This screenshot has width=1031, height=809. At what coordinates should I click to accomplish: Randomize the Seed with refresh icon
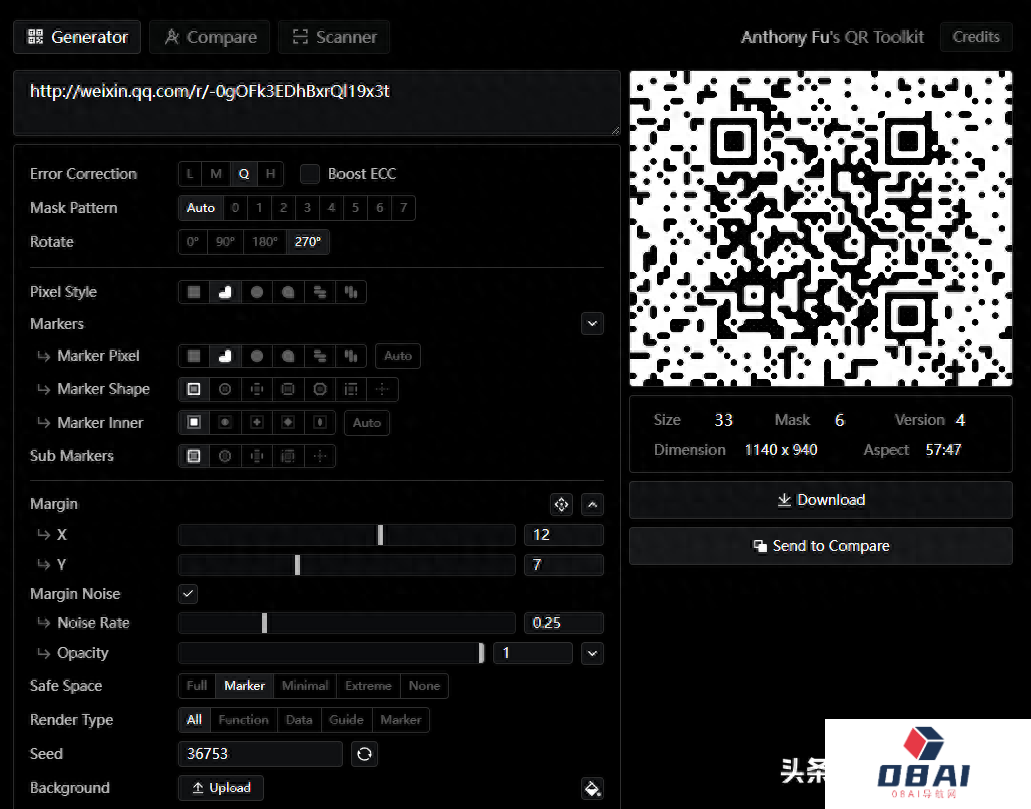coord(364,754)
